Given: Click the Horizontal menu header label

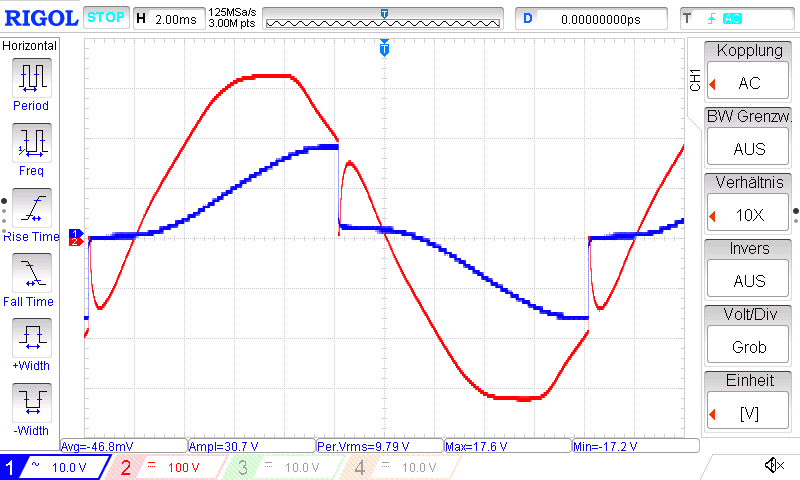Looking at the screenshot, I should tap(30, 45).
